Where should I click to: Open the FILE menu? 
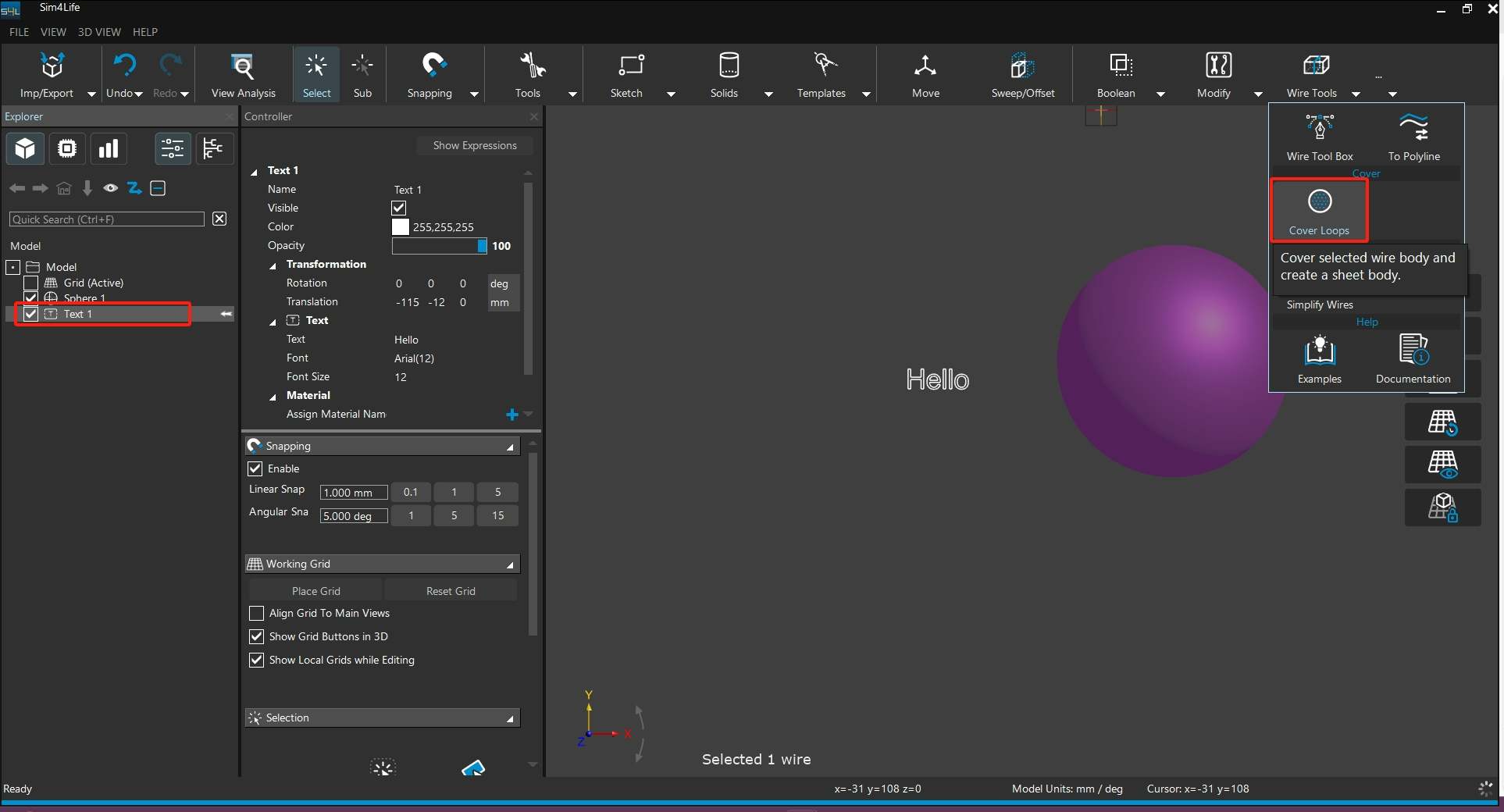click(x=19, y=32)
